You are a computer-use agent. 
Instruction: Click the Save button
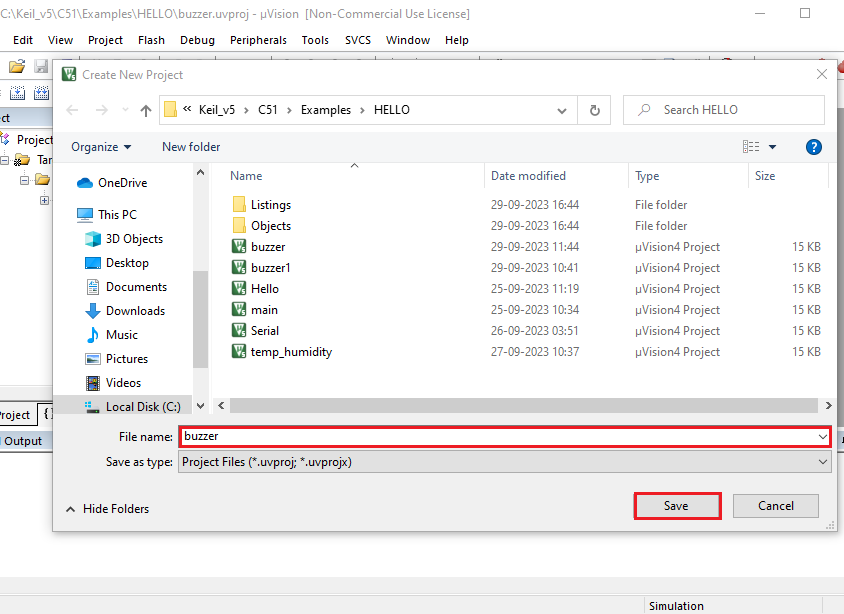[x=677, y=505]
